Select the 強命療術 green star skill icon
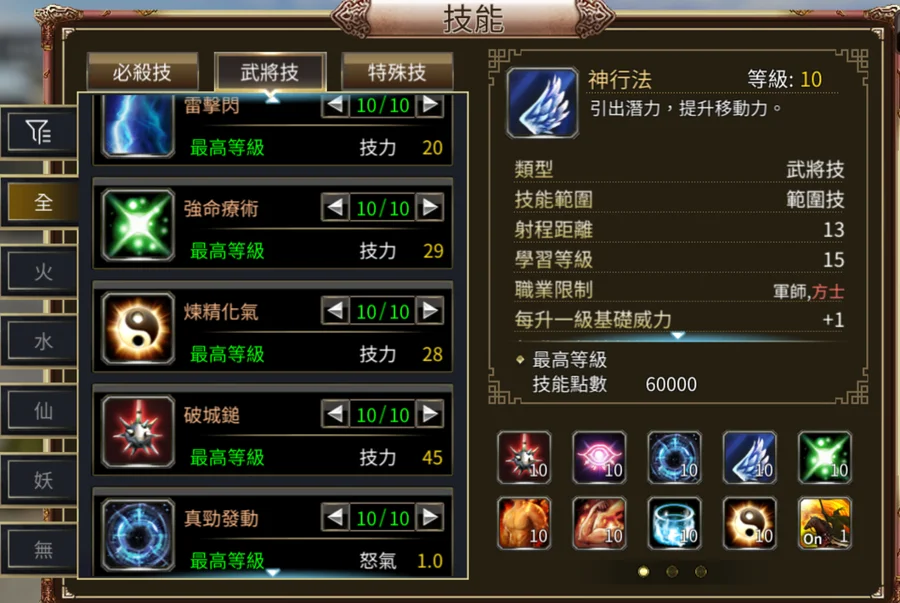The height and width of the screenshot is (603, 900). (138, 225)
